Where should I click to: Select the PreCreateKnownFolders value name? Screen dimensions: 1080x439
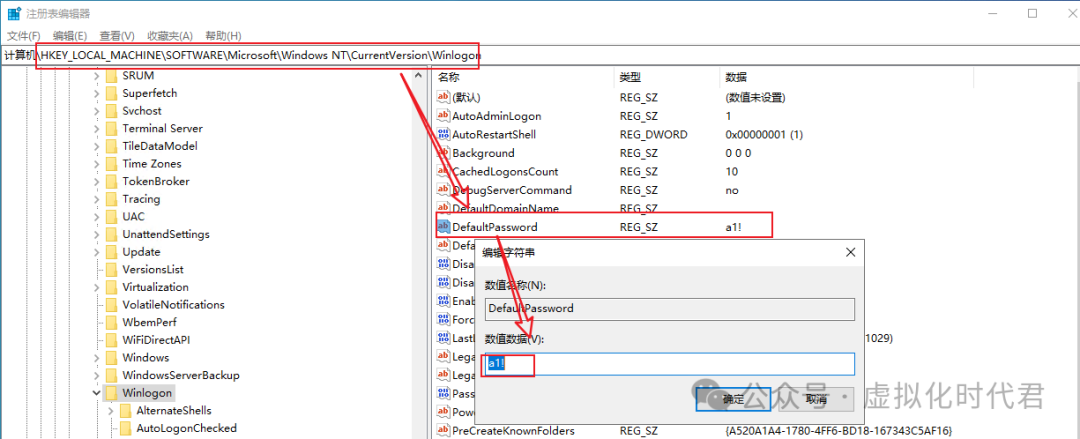(x=513, y=431)
